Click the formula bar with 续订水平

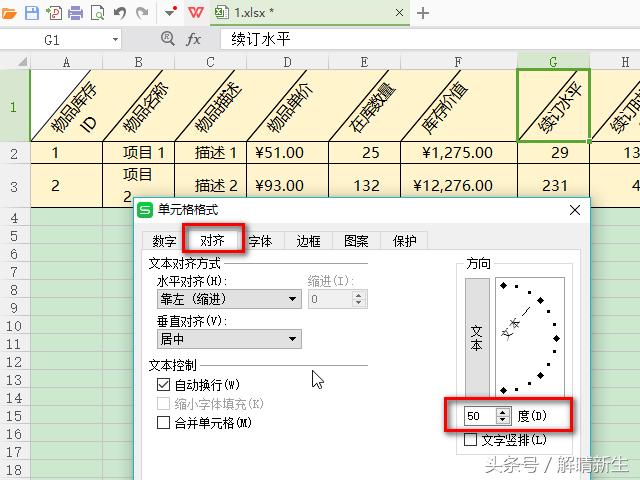(x=430, y=39)
